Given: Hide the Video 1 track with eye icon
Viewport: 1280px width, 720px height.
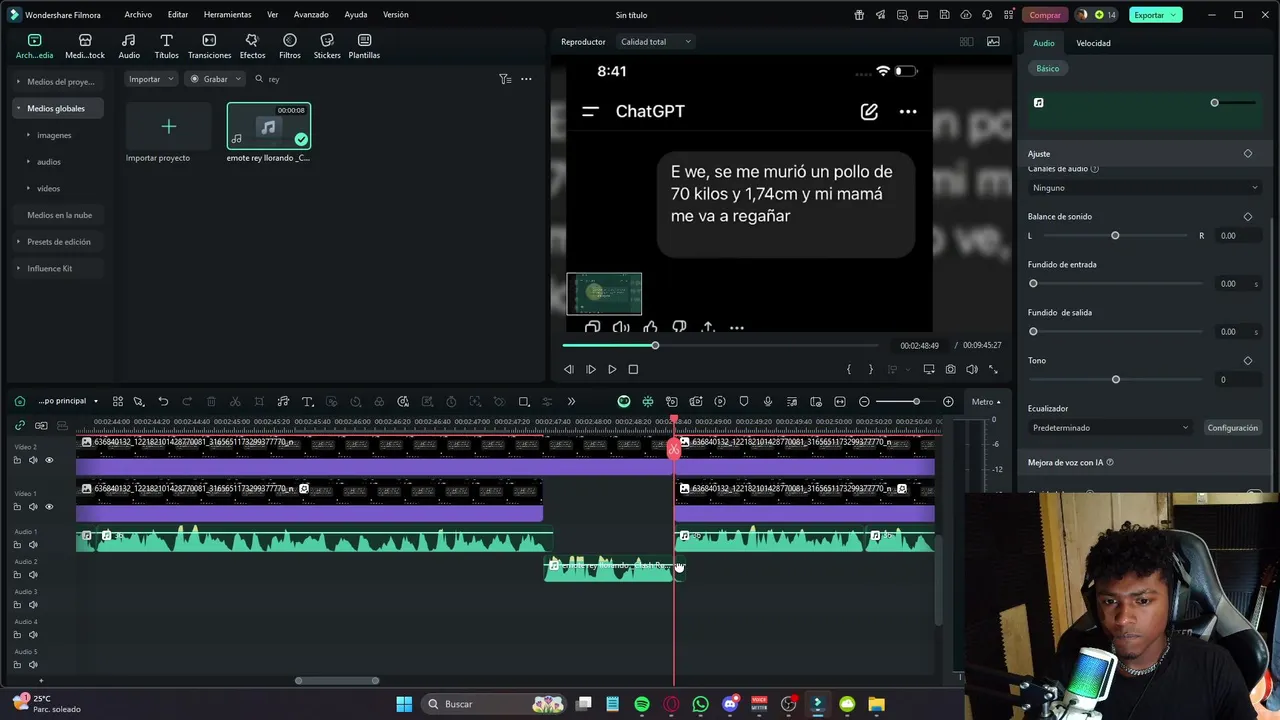Looking at the screenshot, I should [49, 506].
